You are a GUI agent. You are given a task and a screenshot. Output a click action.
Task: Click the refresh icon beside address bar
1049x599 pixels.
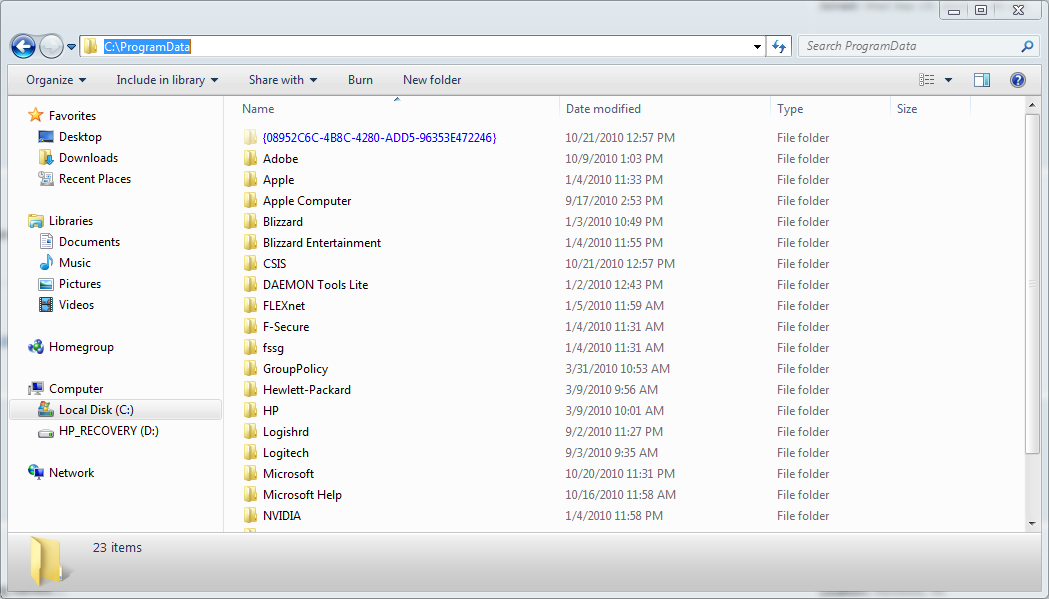coord(779,46)
